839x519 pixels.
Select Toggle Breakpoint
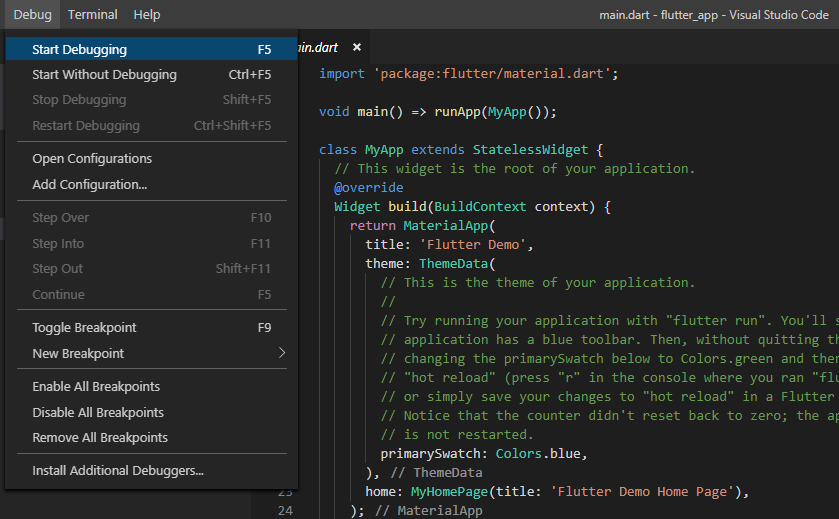point(151,327)
